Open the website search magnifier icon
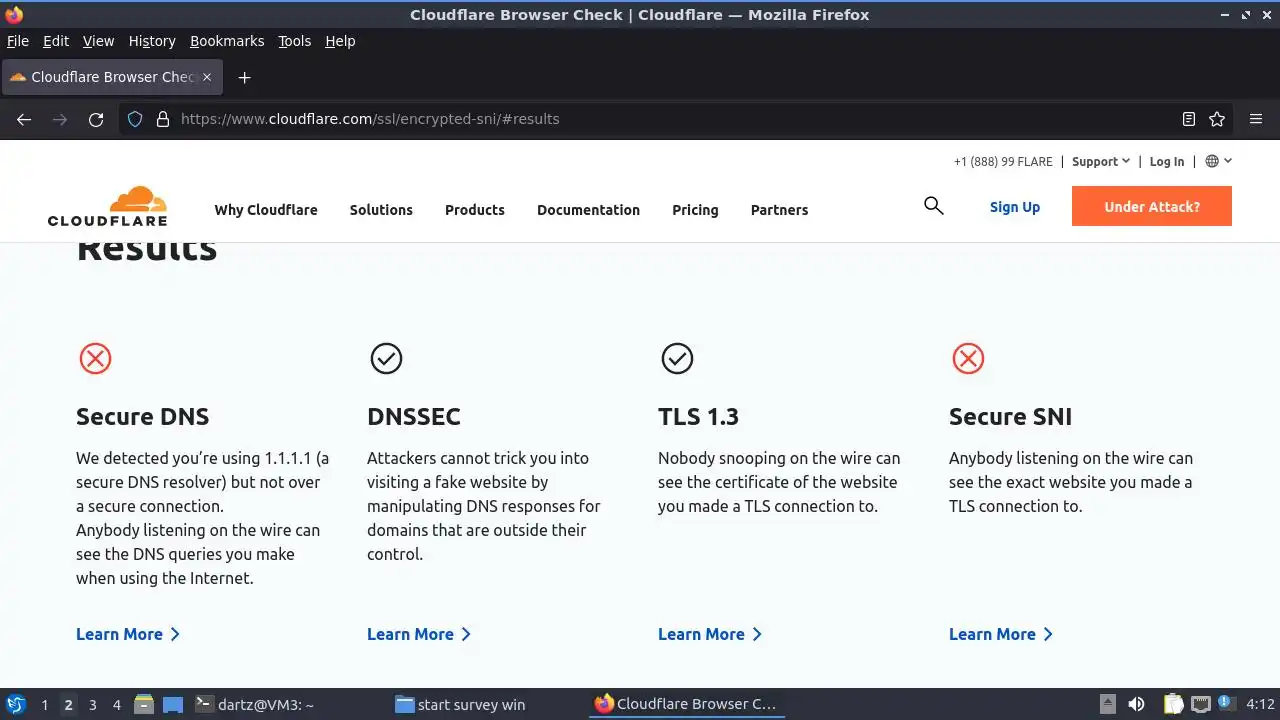 (933, 206)
